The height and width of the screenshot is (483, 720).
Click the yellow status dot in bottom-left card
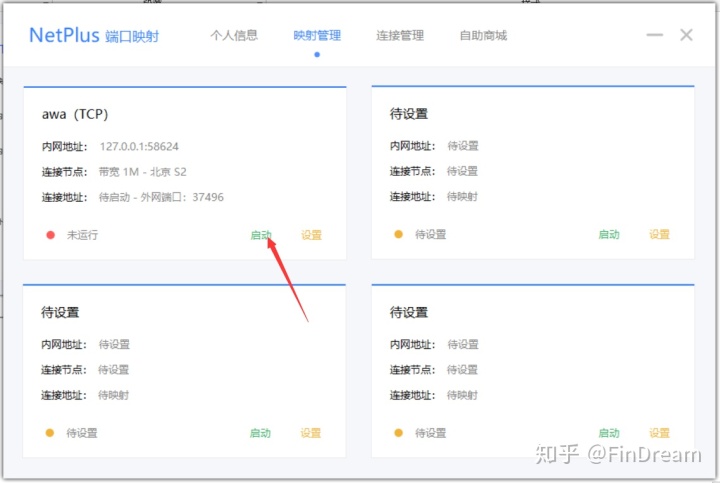[50, 433]
